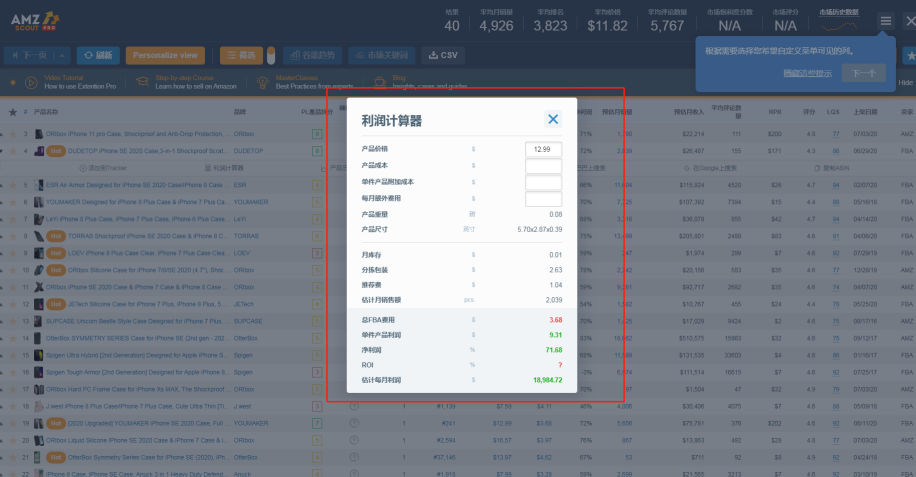
Task: Edit the product price field showing 12.99
Action: pos(543,149)
